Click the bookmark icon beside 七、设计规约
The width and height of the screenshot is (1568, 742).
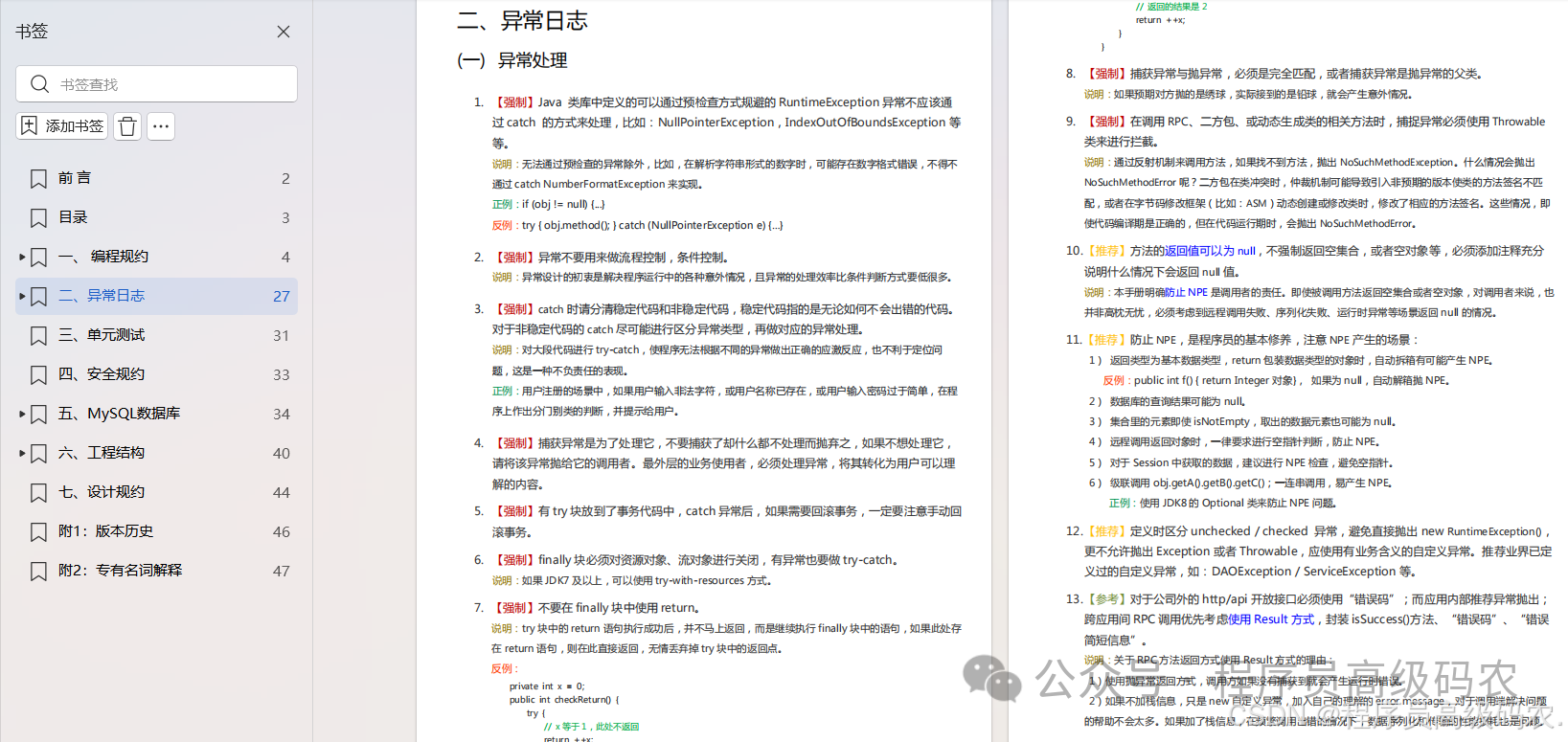[x=38, y=493]
